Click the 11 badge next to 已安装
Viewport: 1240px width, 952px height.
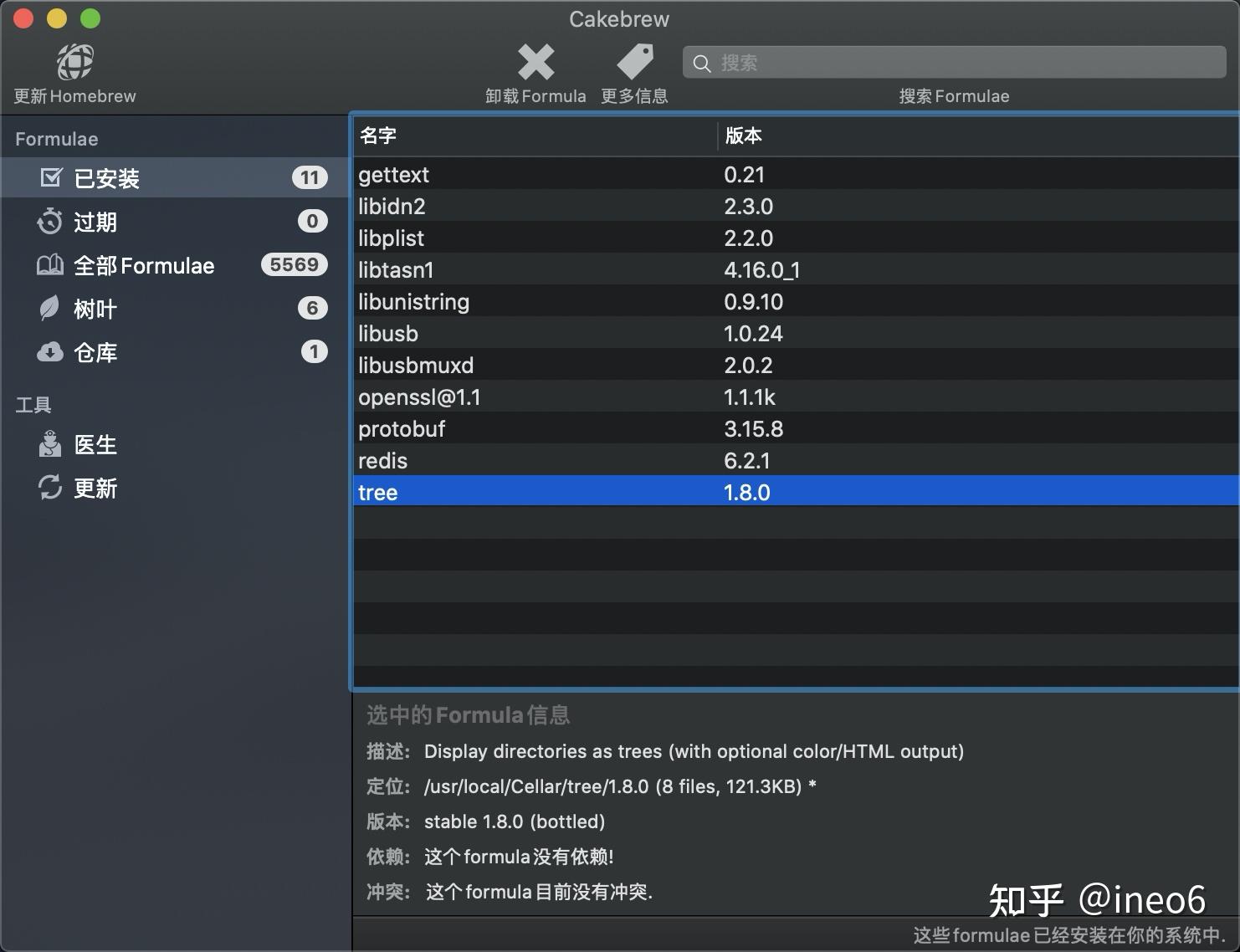coord(310,177)
